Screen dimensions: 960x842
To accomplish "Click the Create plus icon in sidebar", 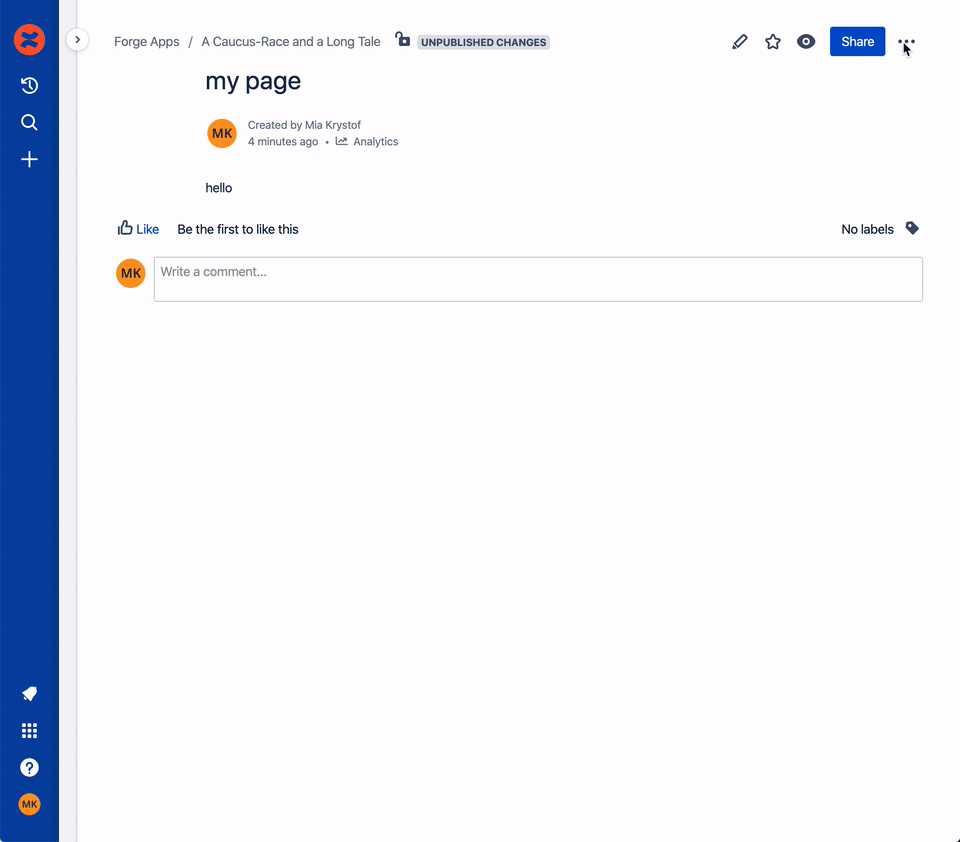I will 29,158.
